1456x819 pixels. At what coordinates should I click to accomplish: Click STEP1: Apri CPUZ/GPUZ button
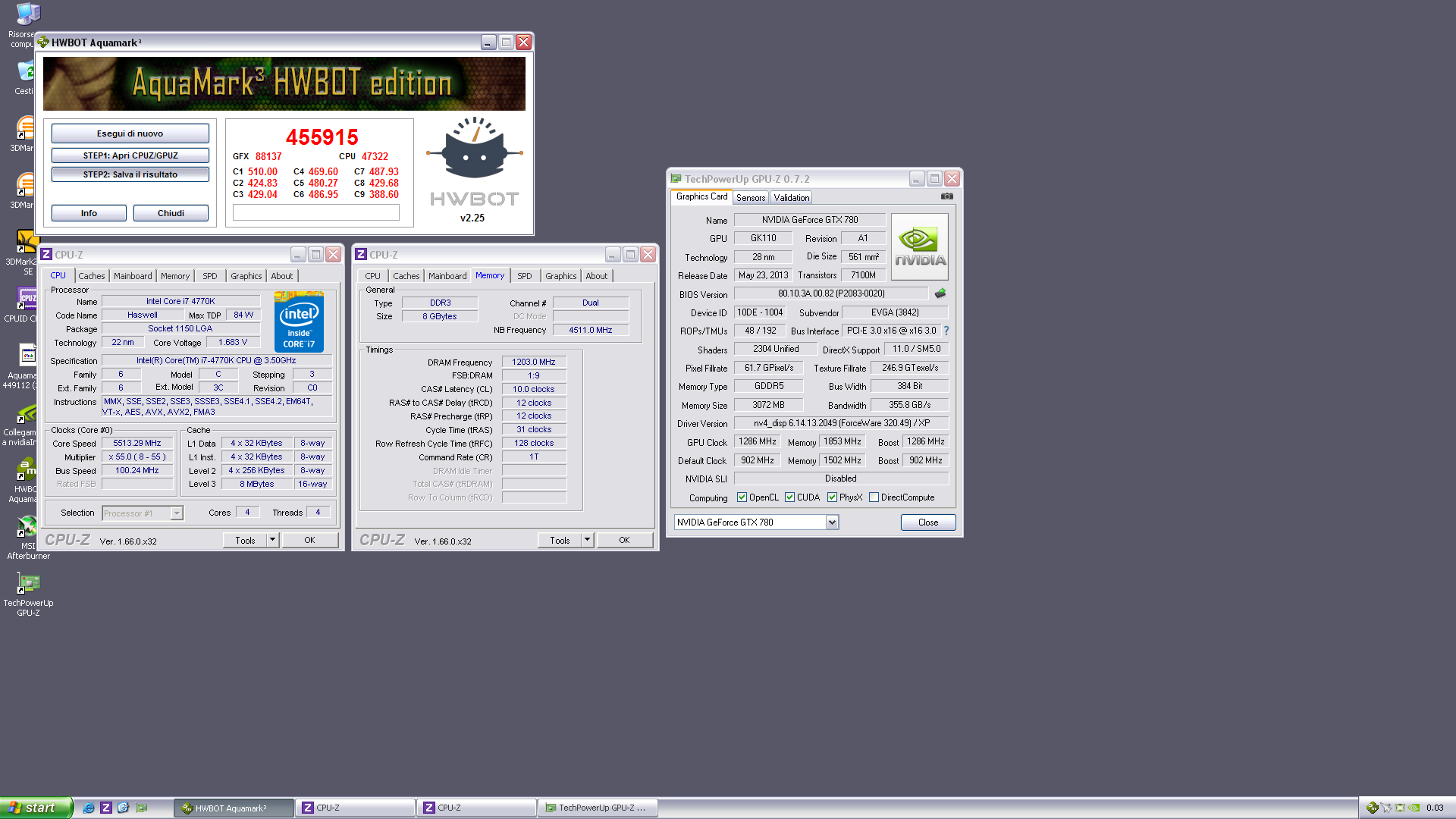click(130, 155)
